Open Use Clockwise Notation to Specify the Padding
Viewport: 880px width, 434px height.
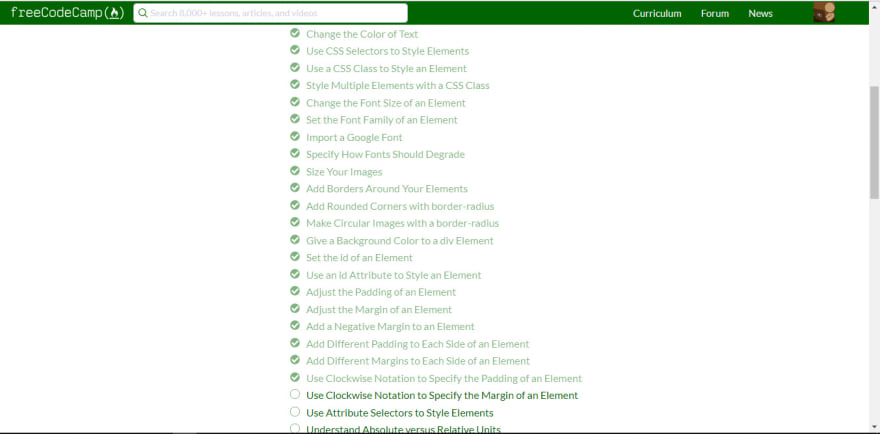click(444, 378)
